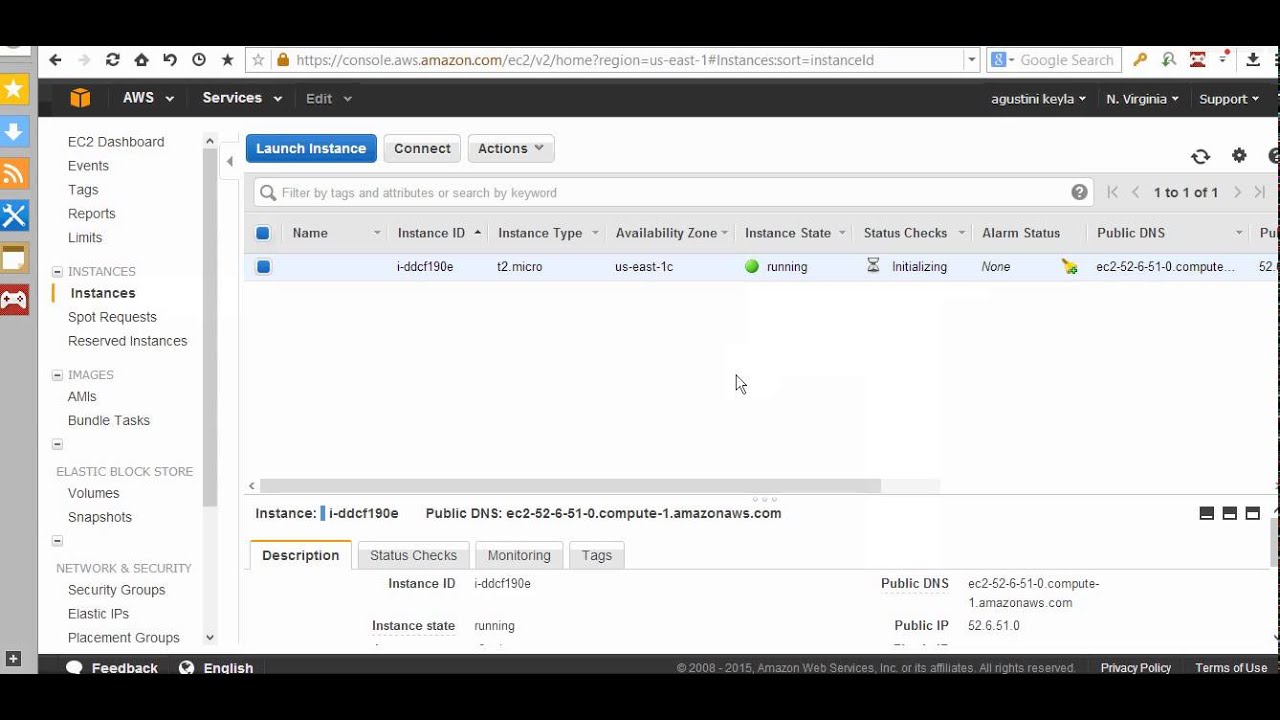Open agustini keyla account dropdown
1280x720 pixels.
(1038, 99)
